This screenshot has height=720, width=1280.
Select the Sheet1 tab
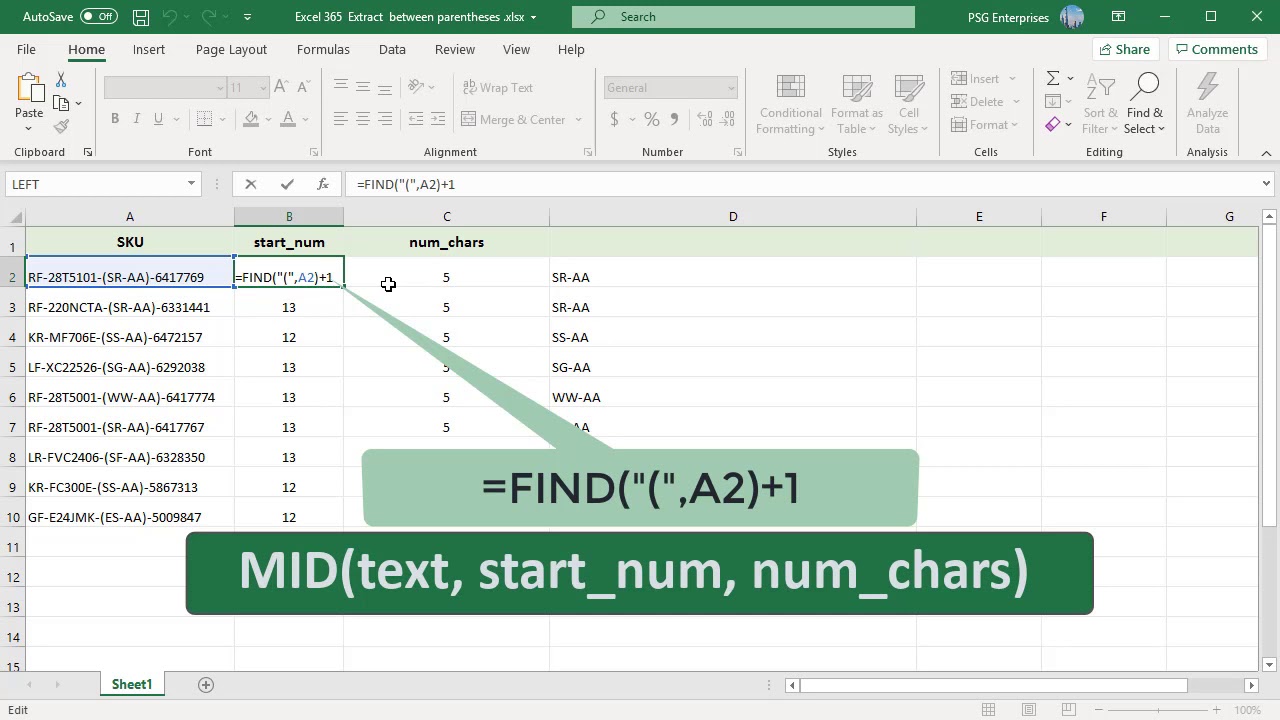(132, 685)
